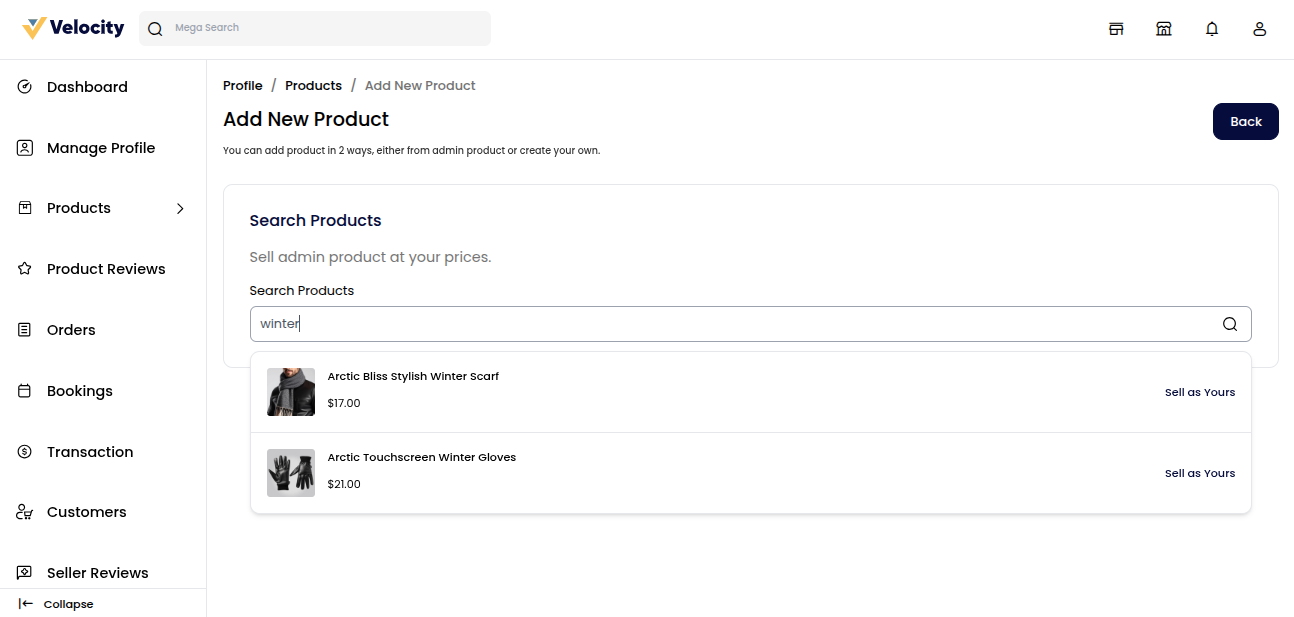Open Product Reviews page
This screenshot has height=617, width=1294.
(106, 269)
